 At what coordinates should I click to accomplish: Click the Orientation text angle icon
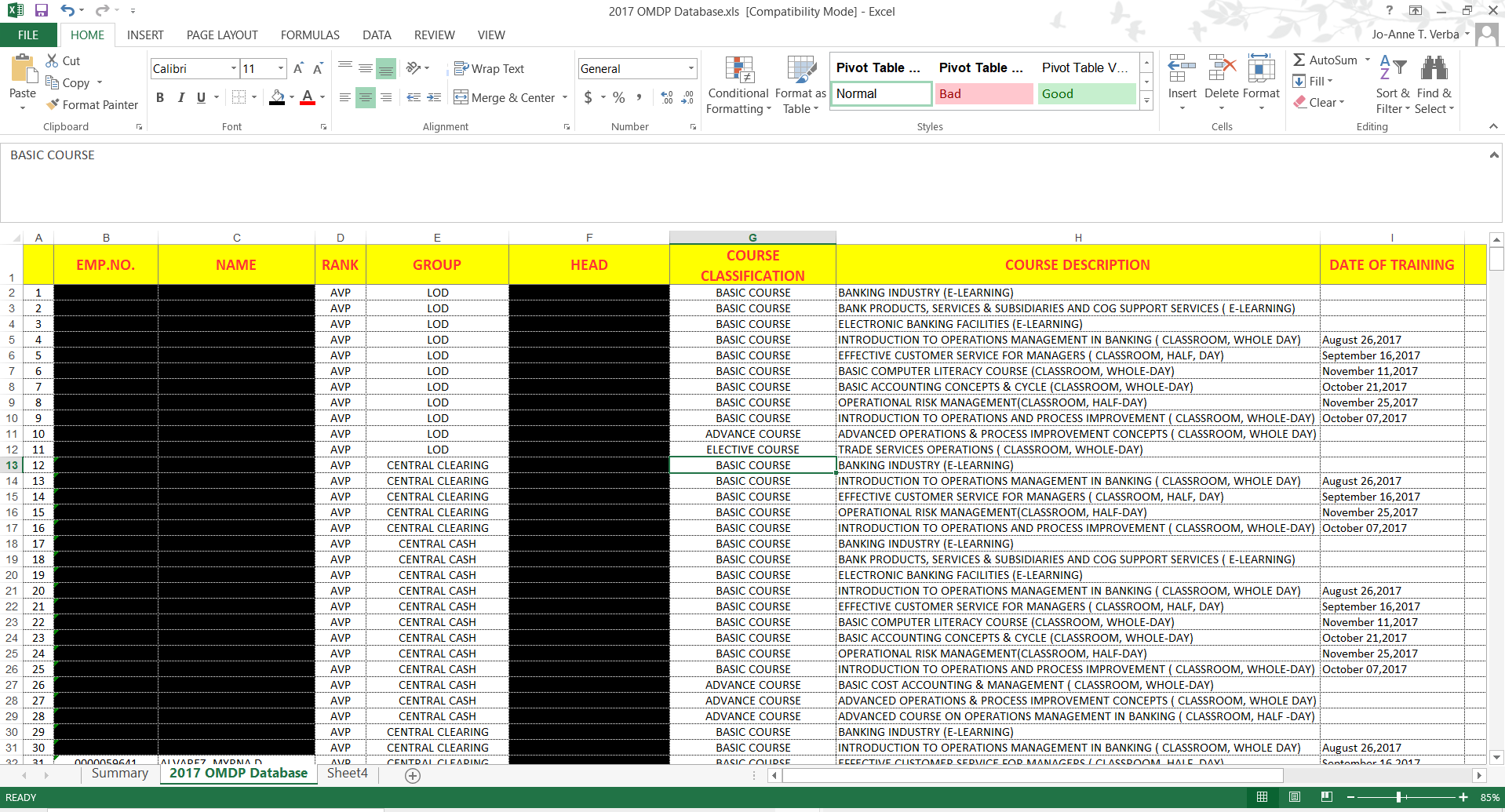point(414,68)
